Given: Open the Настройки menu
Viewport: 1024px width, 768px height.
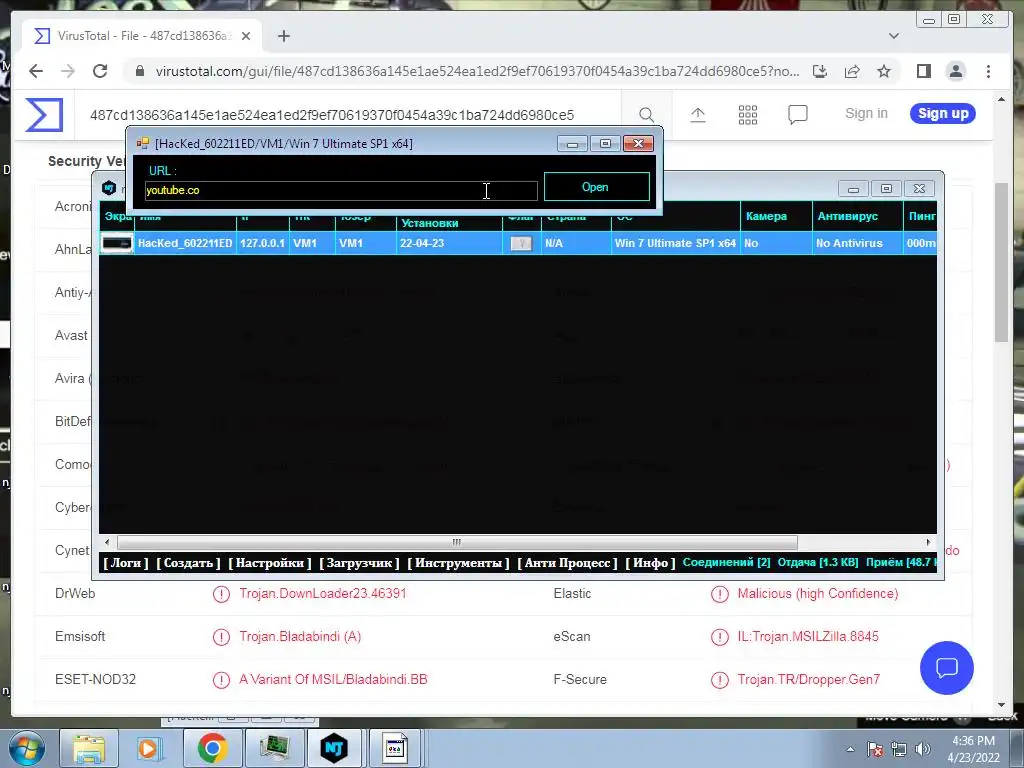Looking at the screenshot, I should [270, 563].
